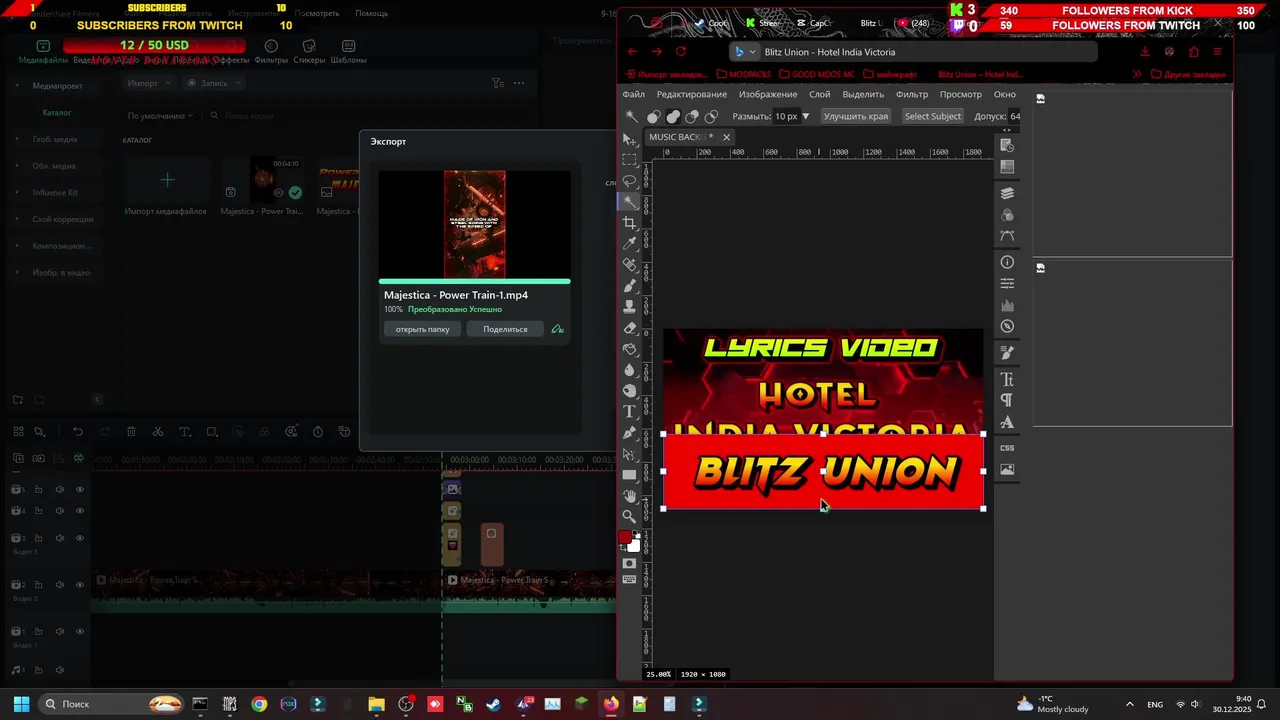Hide video track 4 with its eye icon

pos(80,511)
